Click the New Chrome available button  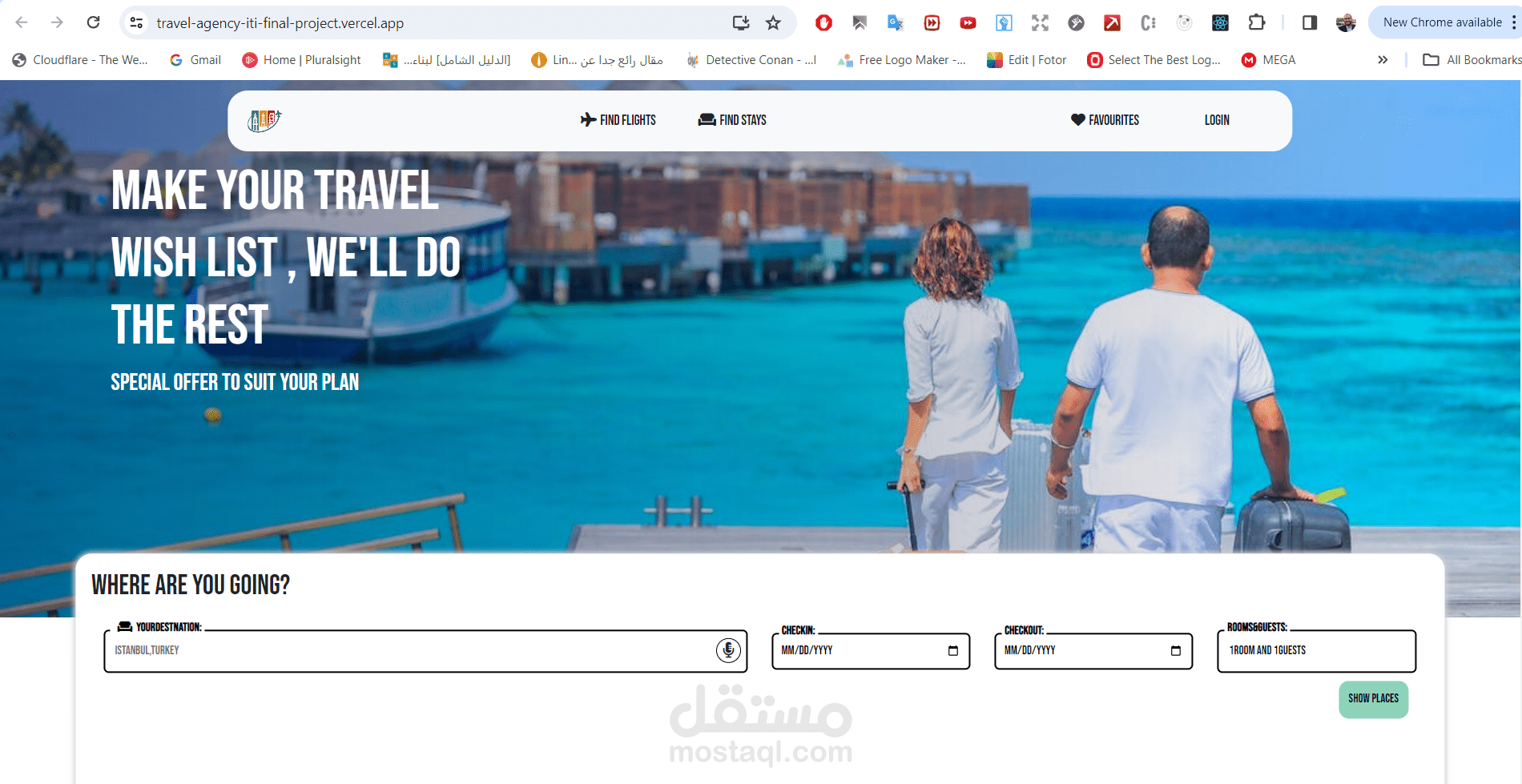coord(1442,22)
